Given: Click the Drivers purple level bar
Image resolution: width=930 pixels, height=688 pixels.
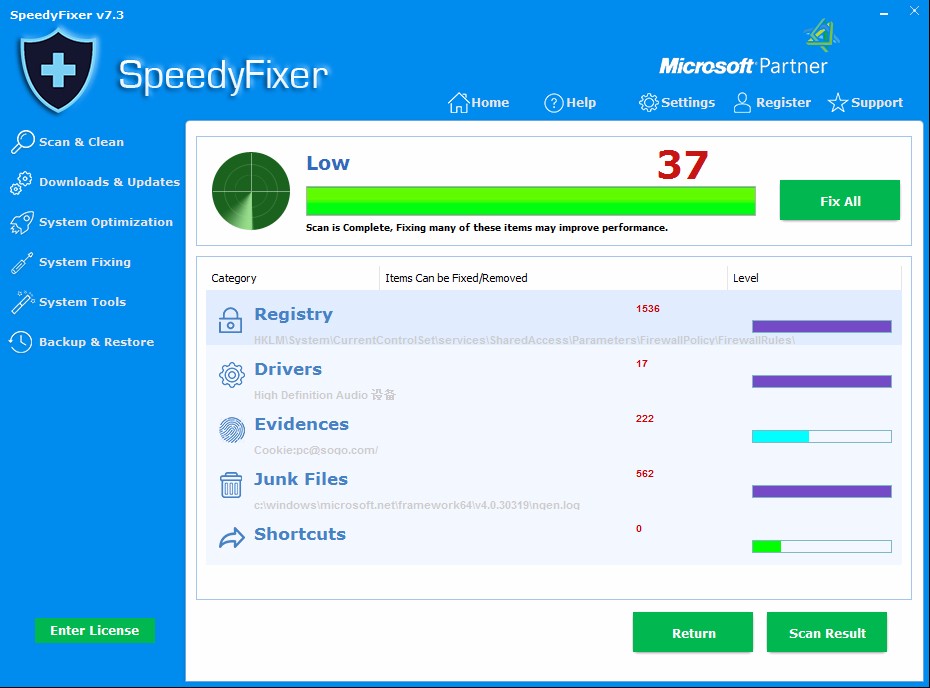Looking at the screenshot, I should [821, 381].
